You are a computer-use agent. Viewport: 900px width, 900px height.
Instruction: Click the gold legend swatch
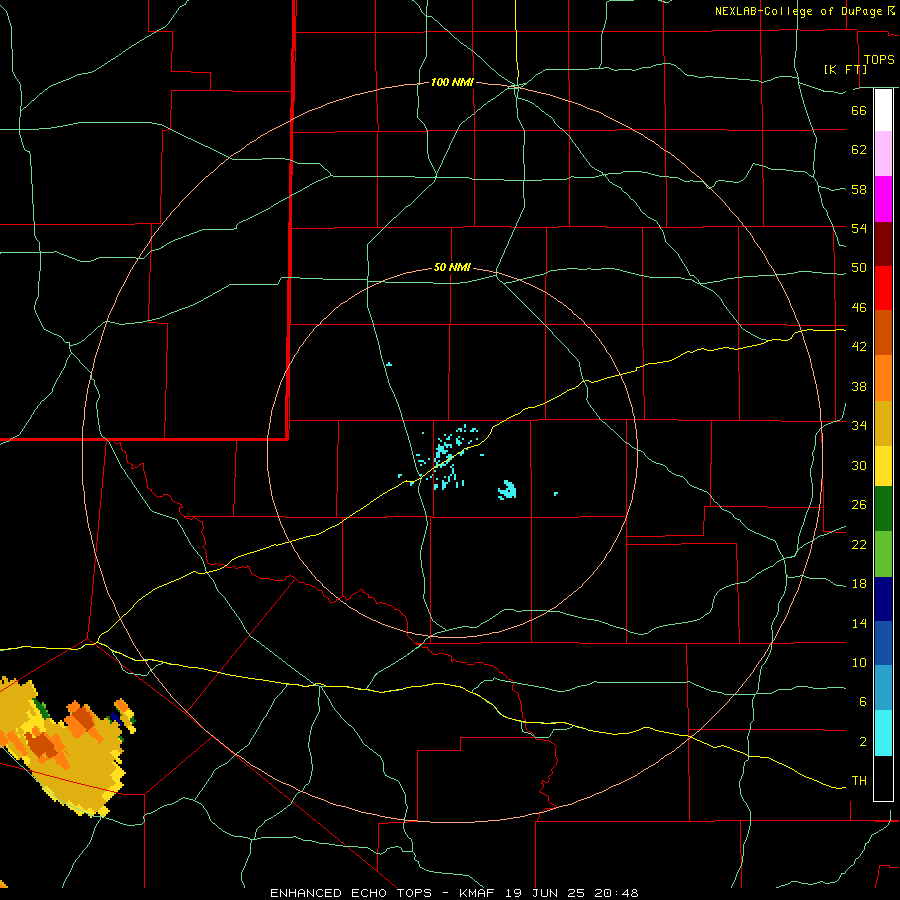pos(883,423)
